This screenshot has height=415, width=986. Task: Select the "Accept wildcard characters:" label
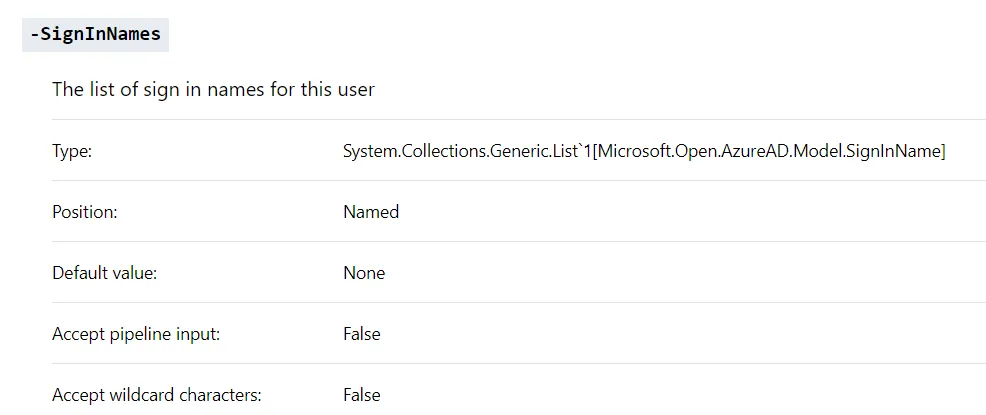coord(157,395)
